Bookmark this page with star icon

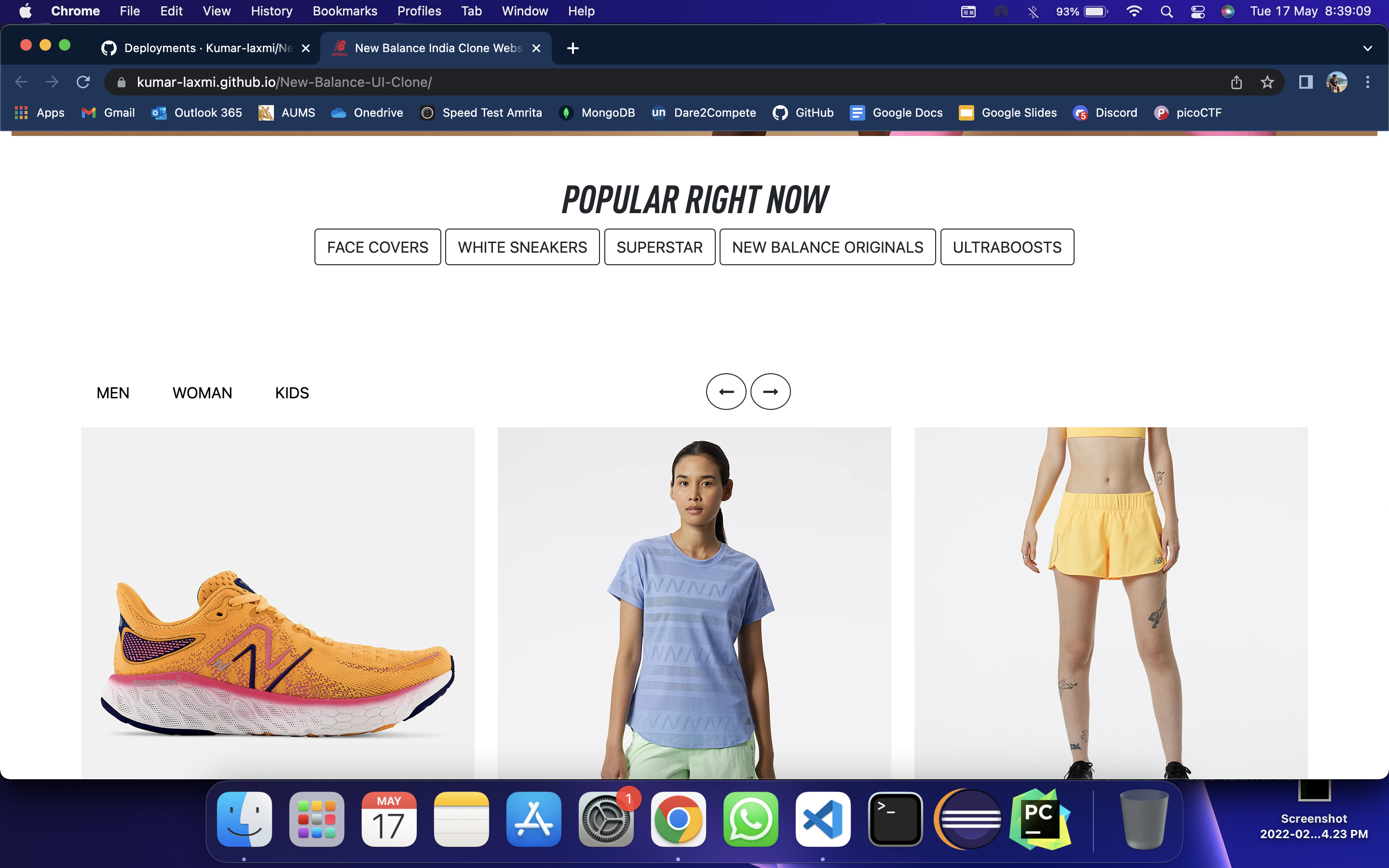click(1267, 82)
